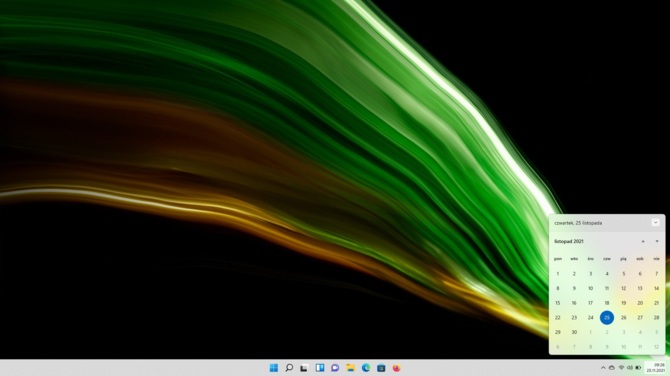Screen dimensions: 670x376
Task: Select November 23 in the calendar
Action: tap(574, 317)
